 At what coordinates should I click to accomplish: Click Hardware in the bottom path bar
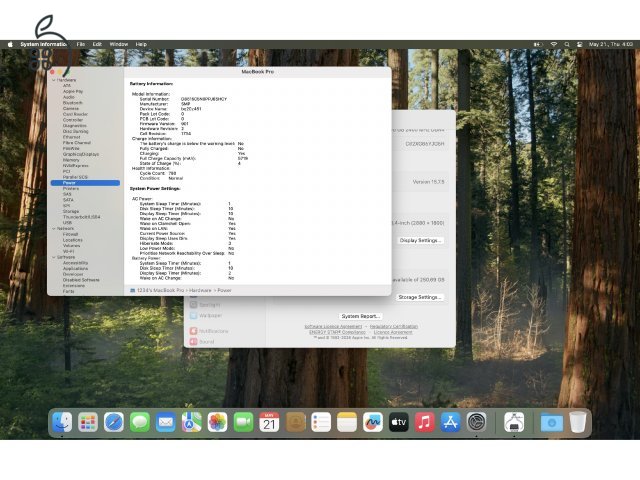200,291
